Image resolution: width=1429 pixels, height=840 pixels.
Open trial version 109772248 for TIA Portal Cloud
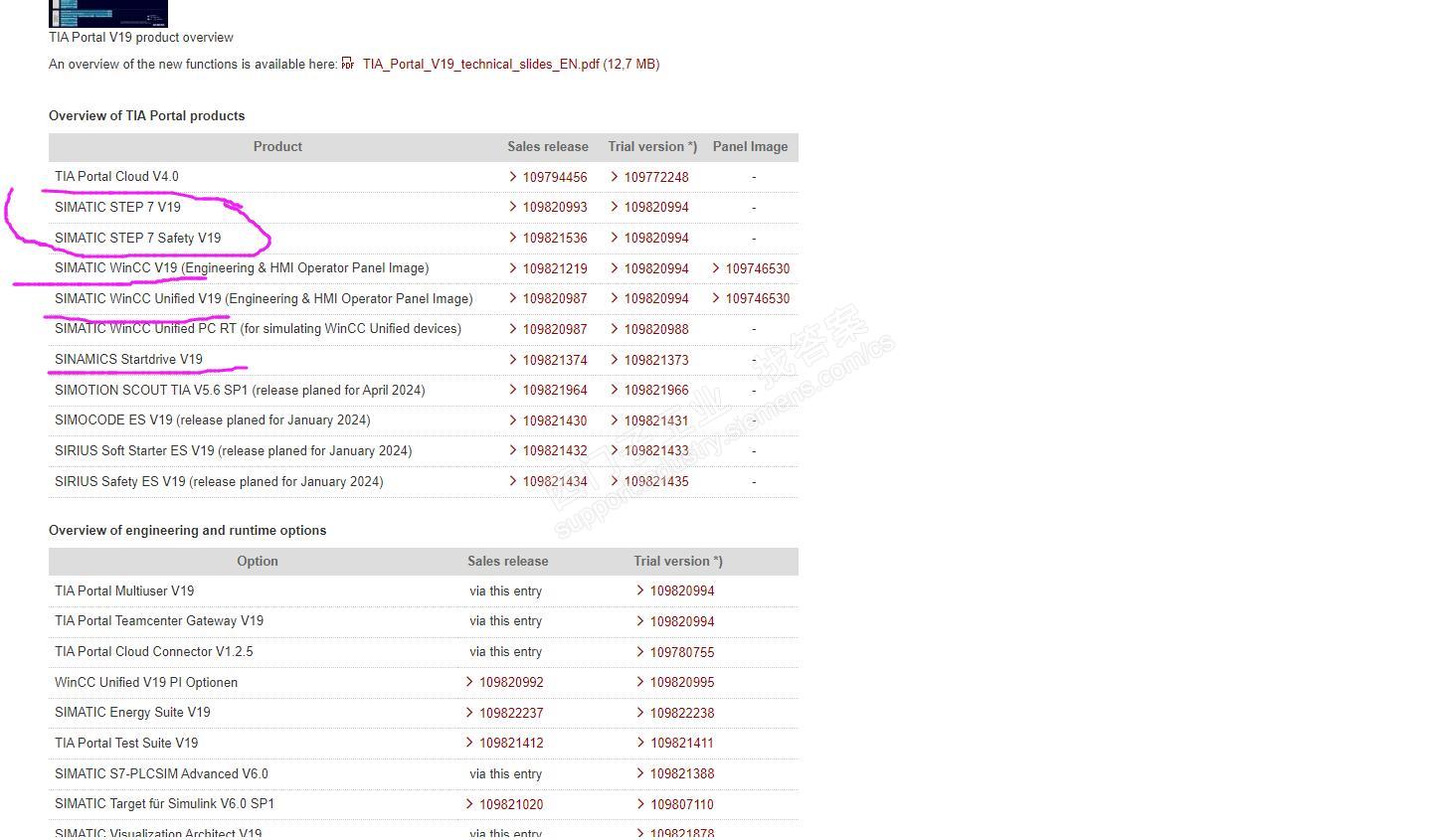[656, 177]
